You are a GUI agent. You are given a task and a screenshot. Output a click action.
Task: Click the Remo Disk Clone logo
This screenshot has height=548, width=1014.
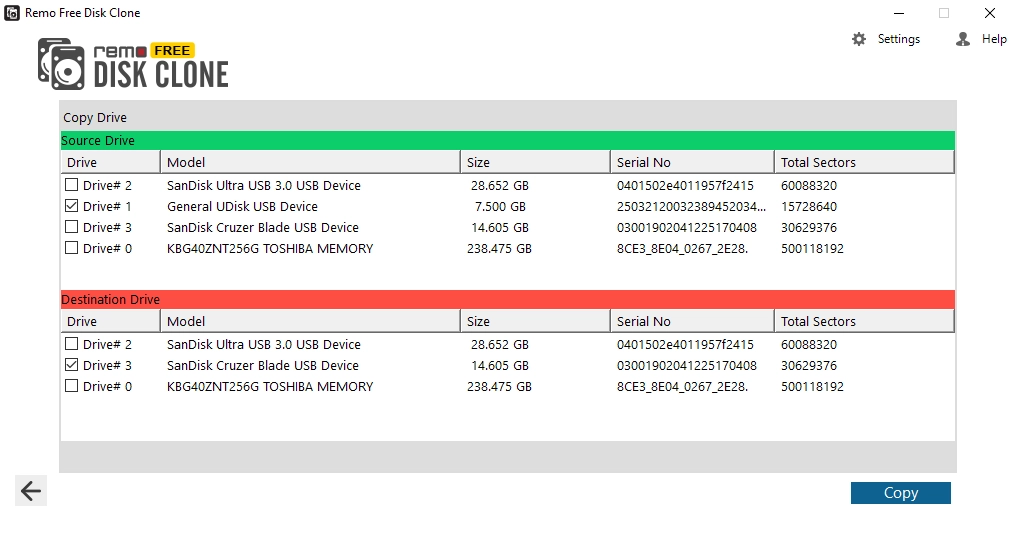(x=133, y=64)
